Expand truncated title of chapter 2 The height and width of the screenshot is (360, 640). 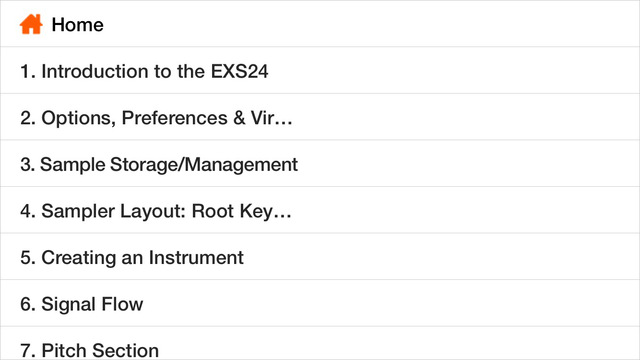[x=156, y=118]
